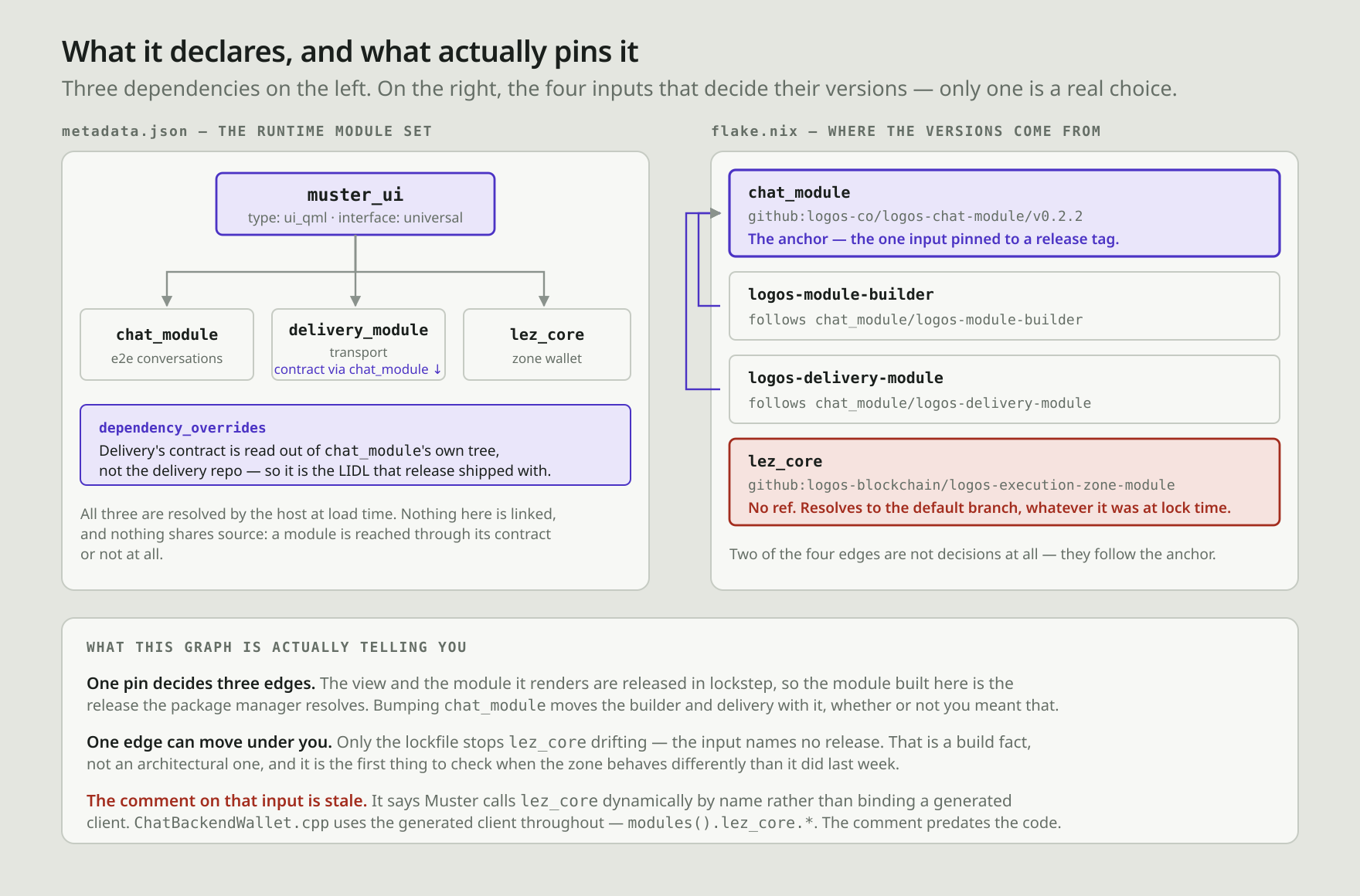
Task: Click the muster_ui root node box
Action: (355, 204)
